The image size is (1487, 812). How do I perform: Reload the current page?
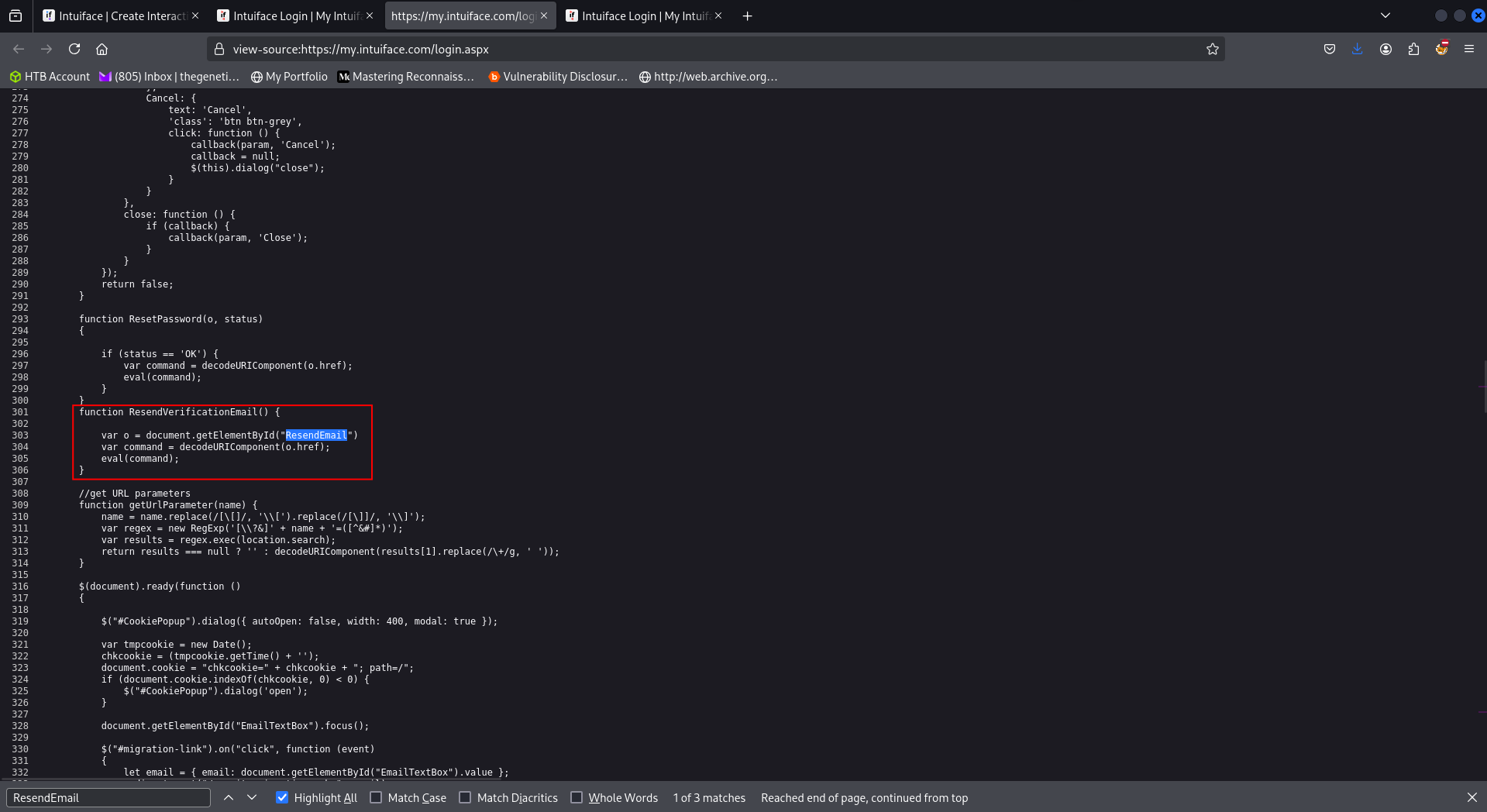tap(74, 49)
